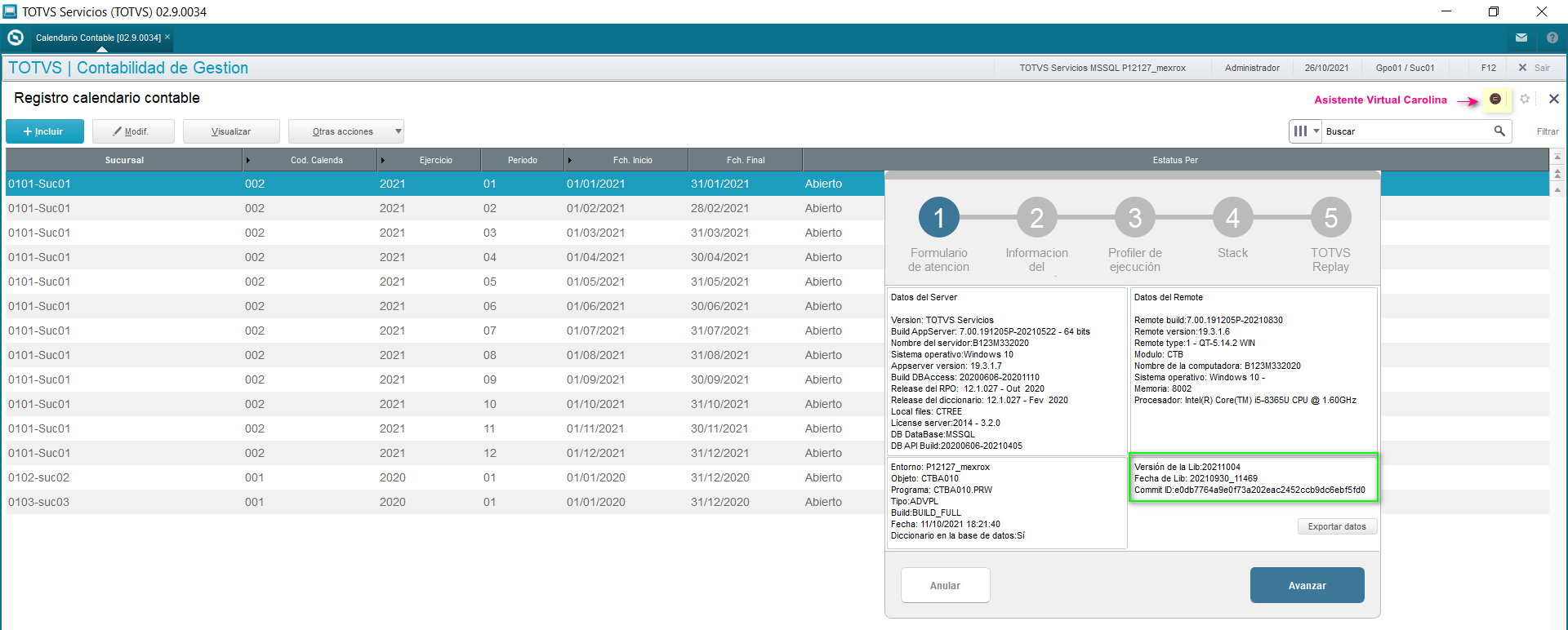Click the Exportar datos button
Image resolution: width=1568 pixels, height=630 pixels.
tap(1337, 526)
